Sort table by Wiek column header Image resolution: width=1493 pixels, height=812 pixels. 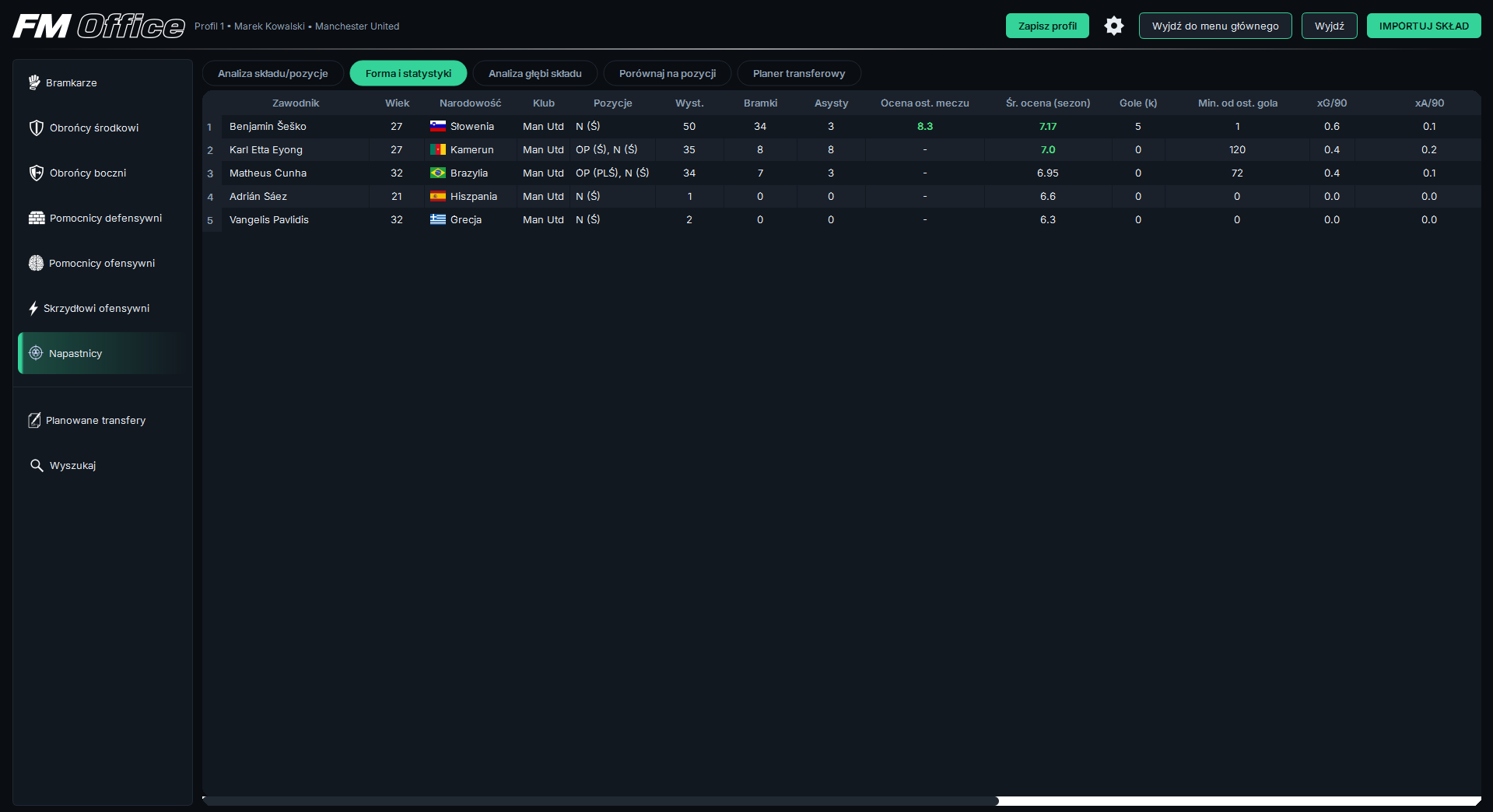[397, 103]
